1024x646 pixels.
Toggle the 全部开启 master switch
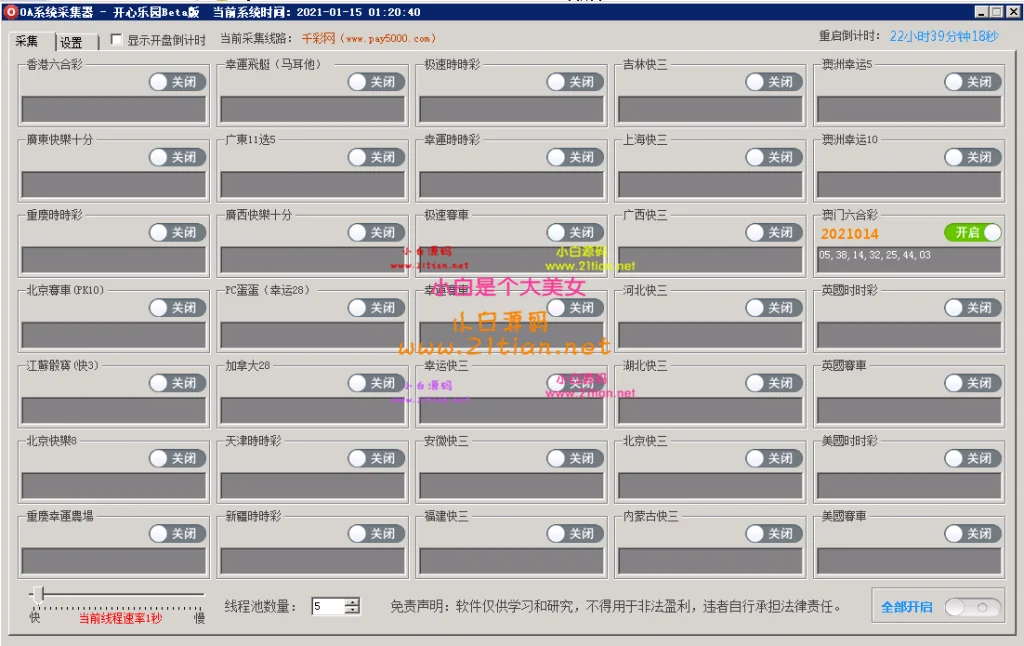[x=972, y=607]
